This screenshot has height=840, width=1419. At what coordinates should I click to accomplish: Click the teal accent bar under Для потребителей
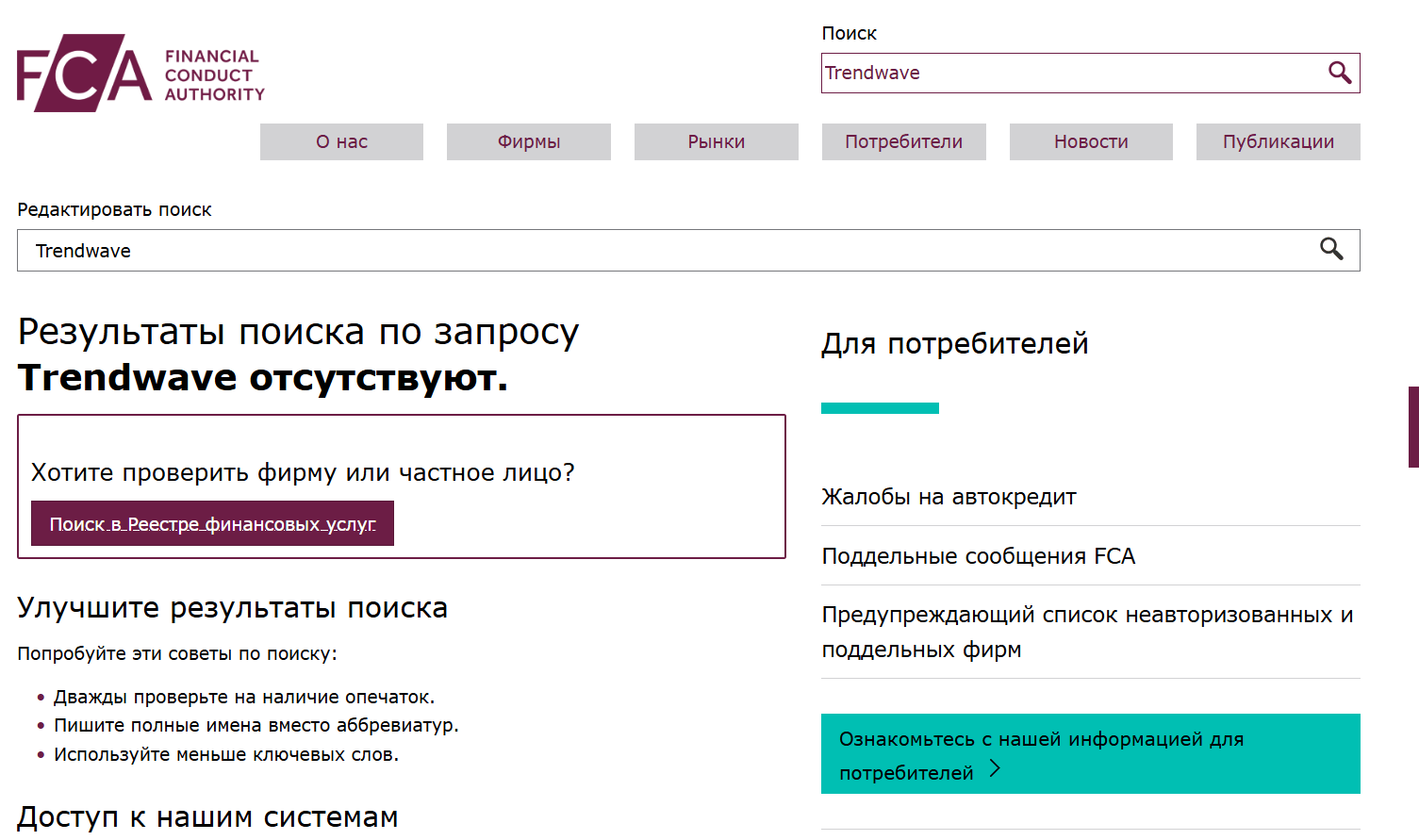pyautogui.click(x=880, y=406)
